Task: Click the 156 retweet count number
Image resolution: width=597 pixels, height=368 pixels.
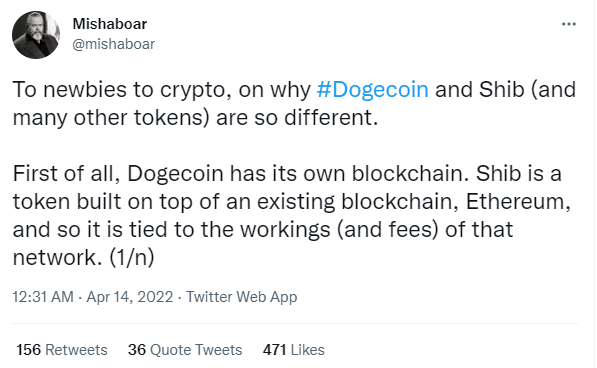Action: coord(29,350)
